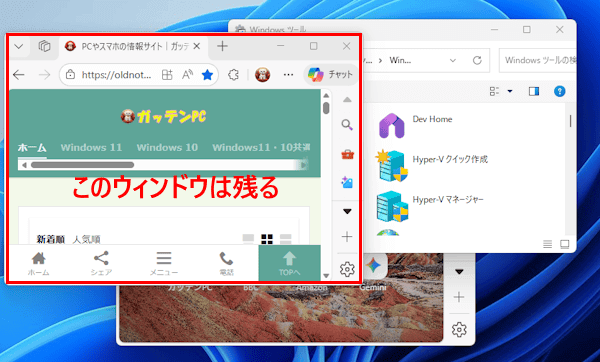Open Edge workspaces tab icon
The height and width of the screenshot is (362, 600).
tap(44, 46)
